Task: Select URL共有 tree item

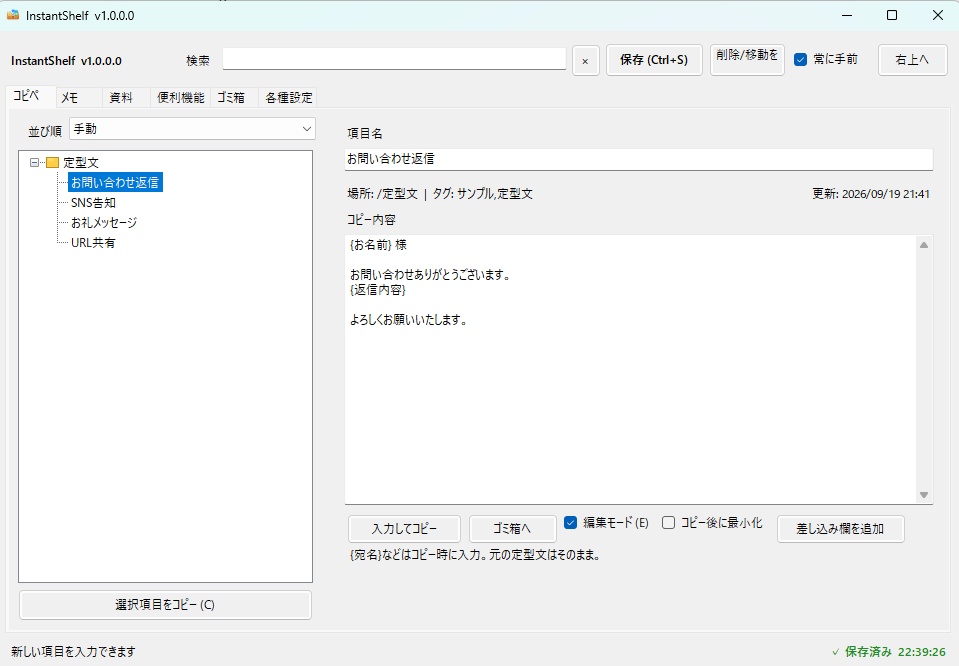Action: pyautogui.click(x=93, y=243)
